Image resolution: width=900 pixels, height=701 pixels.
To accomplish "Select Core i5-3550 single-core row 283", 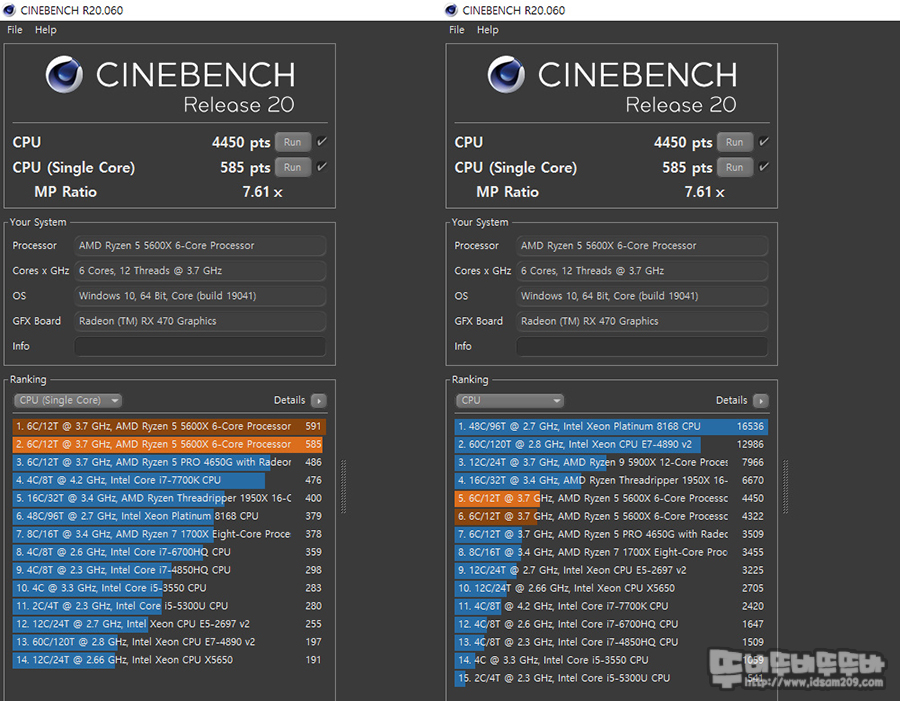I will (x=169, y=588).
